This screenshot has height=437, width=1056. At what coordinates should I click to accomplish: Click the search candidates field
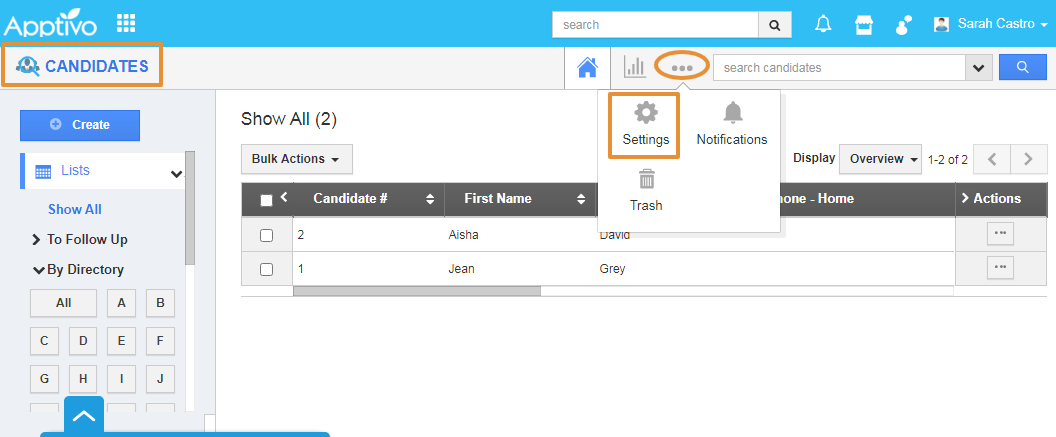839,67
